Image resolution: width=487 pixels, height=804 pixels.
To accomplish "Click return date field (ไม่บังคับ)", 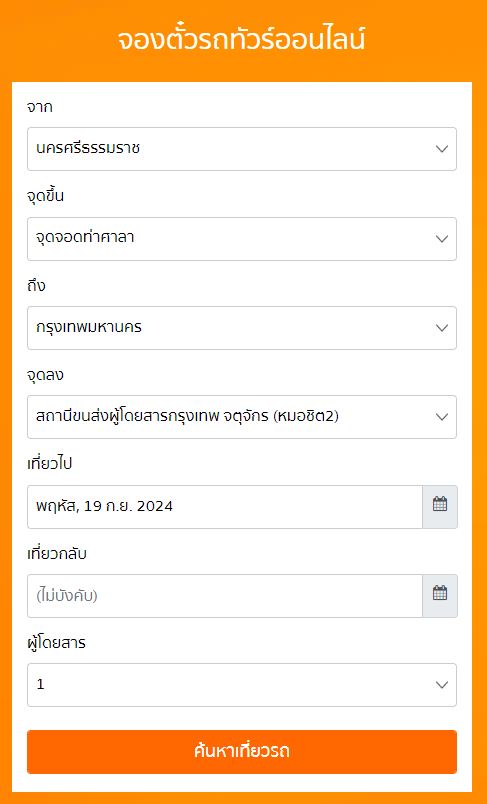I will [x=225, y=596].
